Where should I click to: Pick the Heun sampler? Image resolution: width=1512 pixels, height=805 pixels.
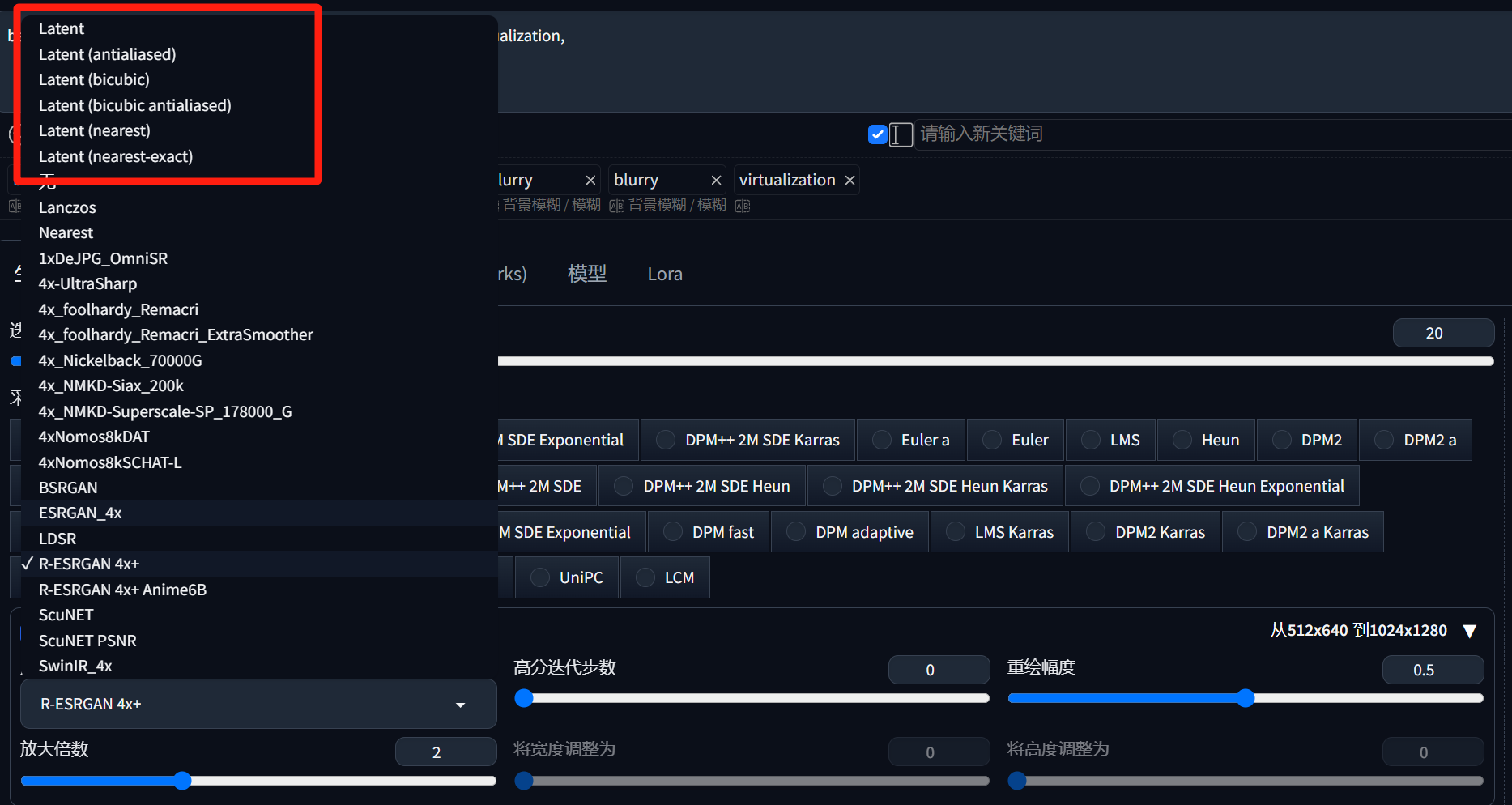(x=1206, y=440)
